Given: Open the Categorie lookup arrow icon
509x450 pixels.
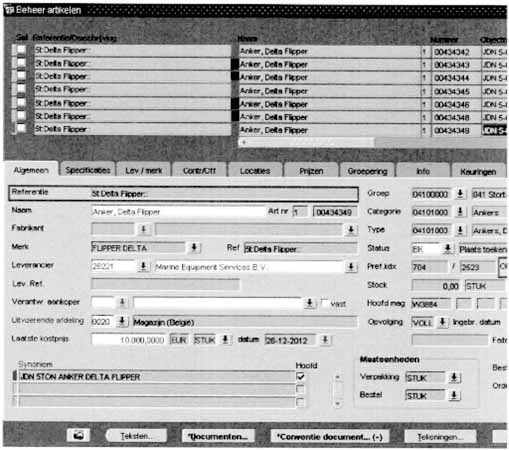Looking at the screenshot, I should 460,212.
